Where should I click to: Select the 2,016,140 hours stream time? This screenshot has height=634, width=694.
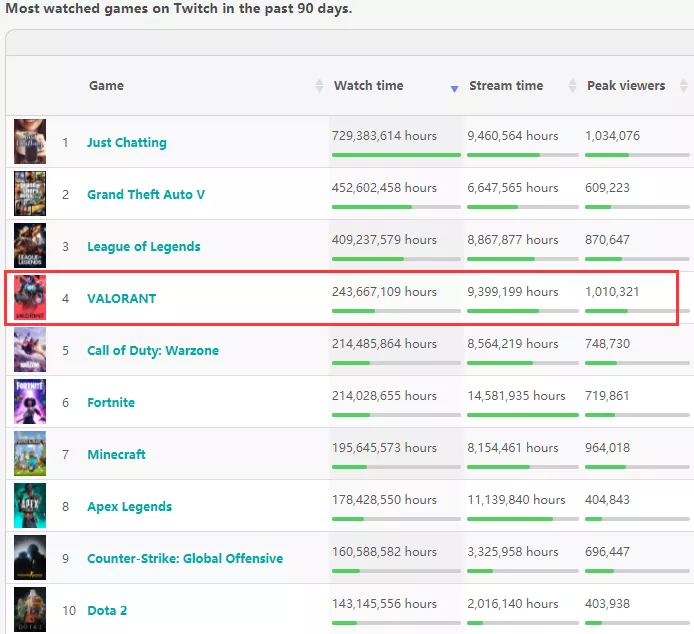[513, 604]
